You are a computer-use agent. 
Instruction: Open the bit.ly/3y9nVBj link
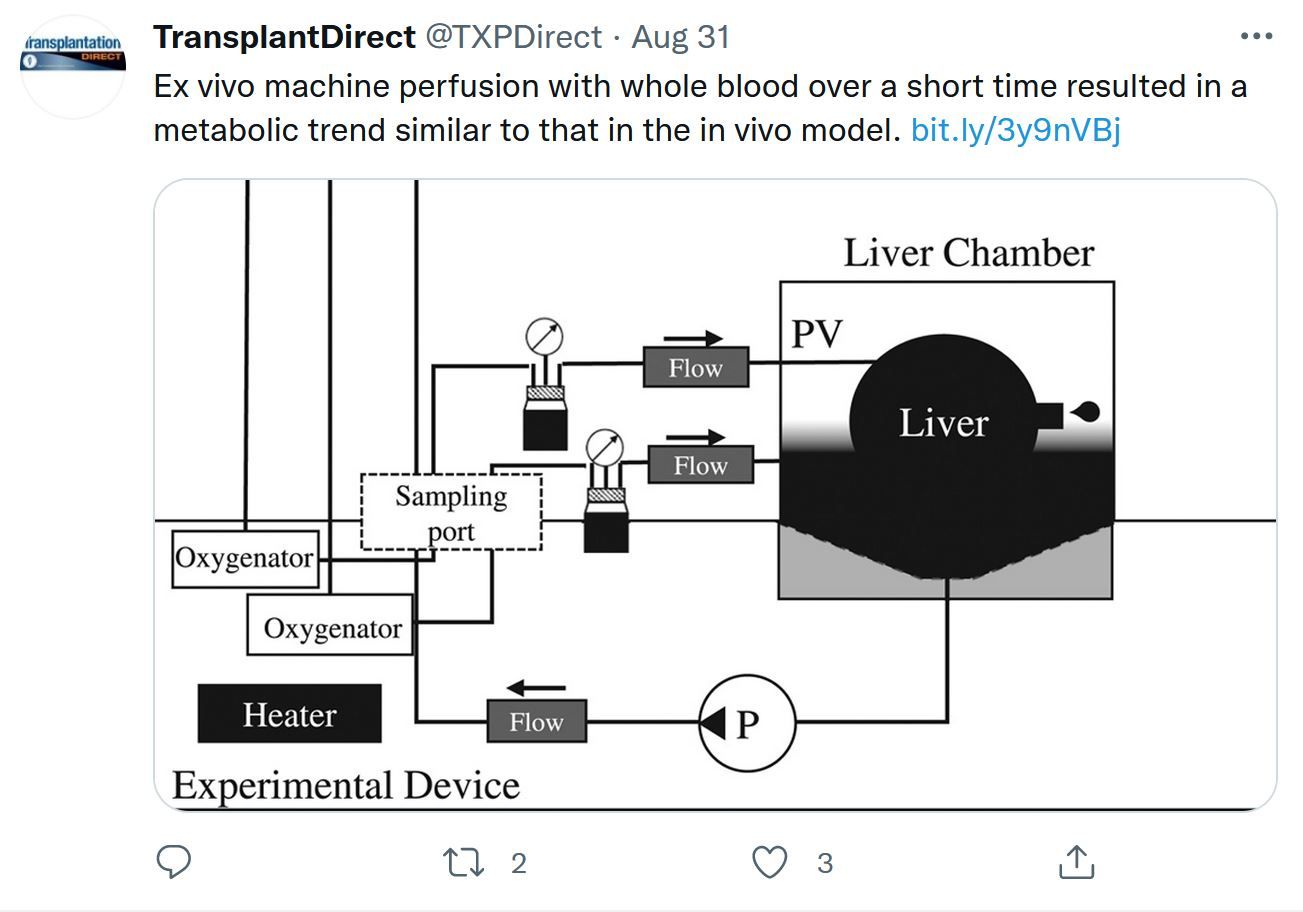(1016, 130)
